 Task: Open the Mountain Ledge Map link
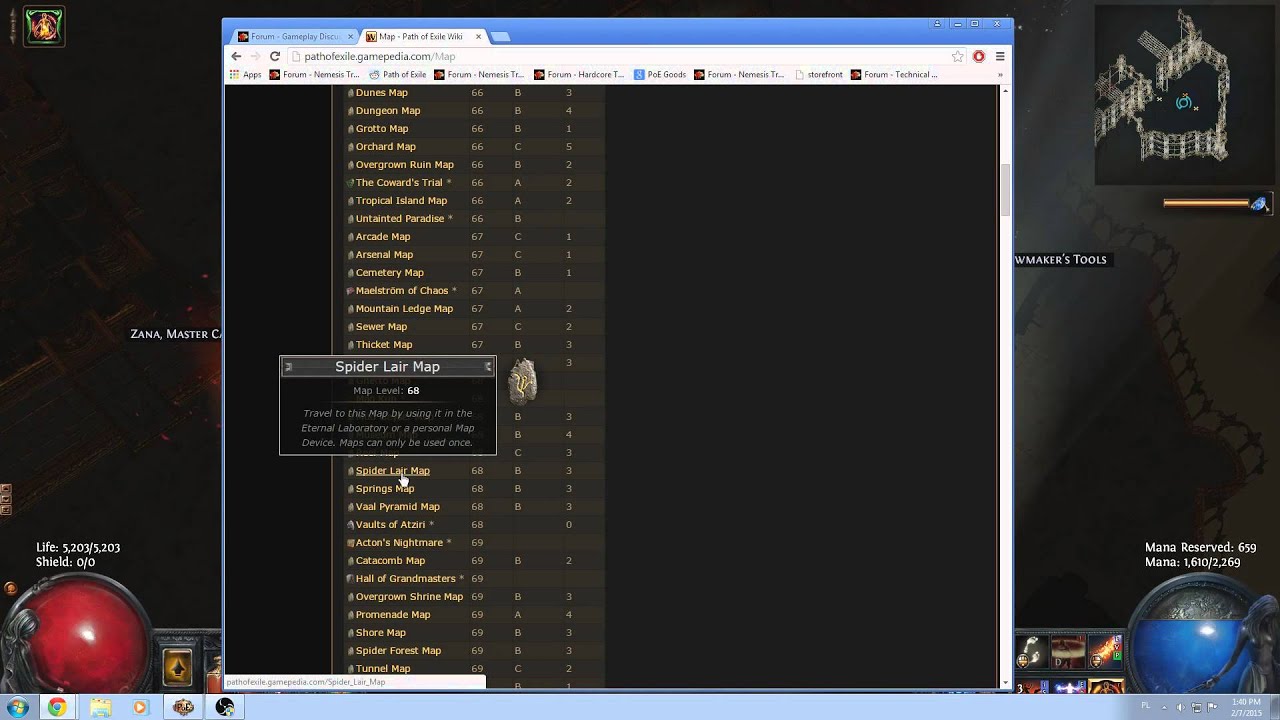pos(404,309)
